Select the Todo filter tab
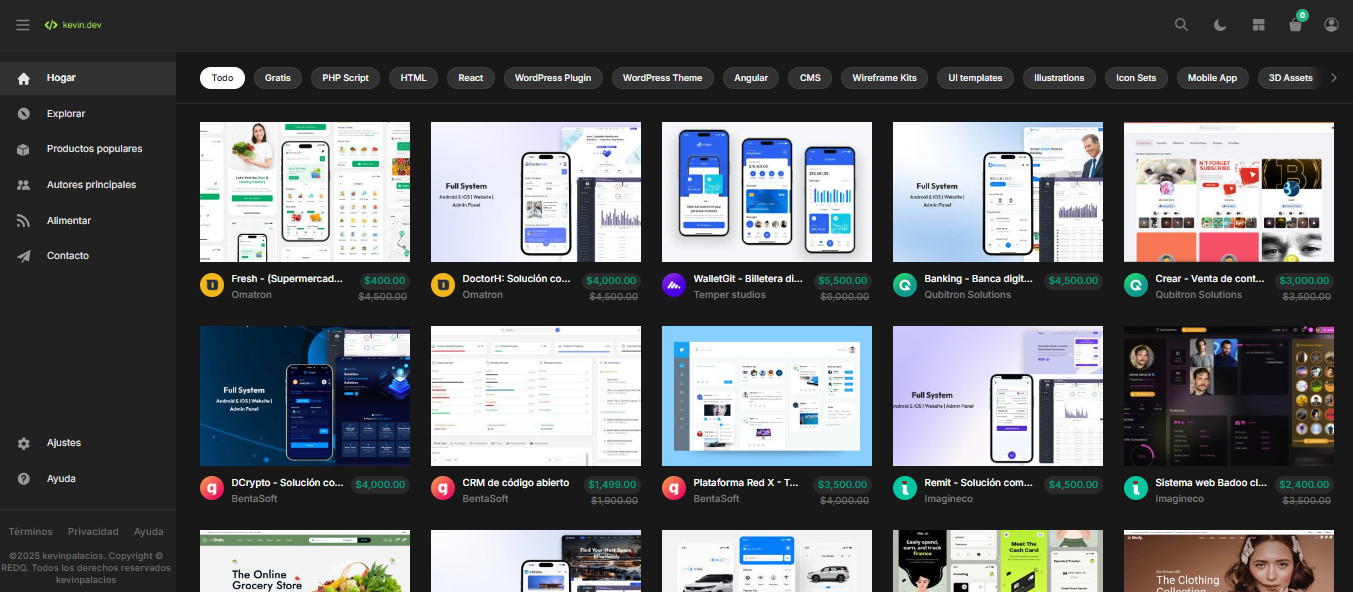Screen dimensions: 1353x592 (x=222, y=78)
